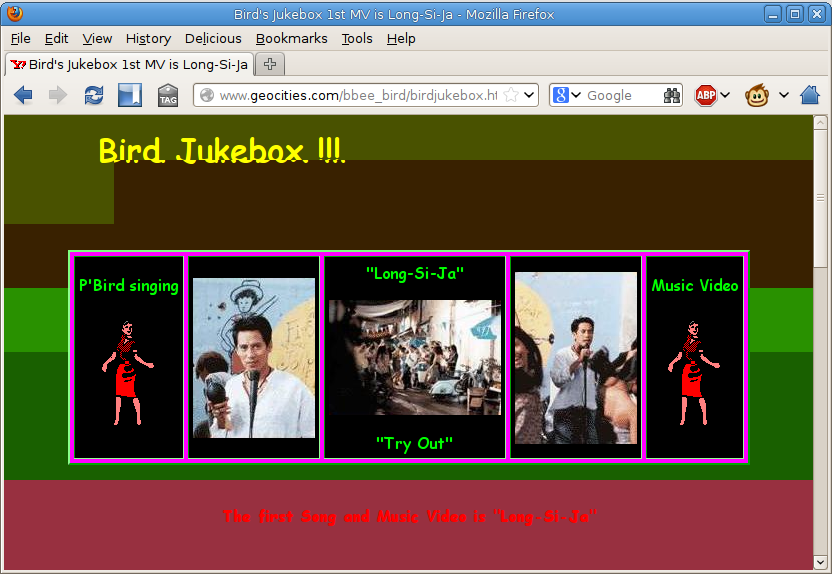This screenshot has width=832, height=575.
Task: Click the vertical scrollbar thumb
Action: pyautogui.click(x=820, y=198)
